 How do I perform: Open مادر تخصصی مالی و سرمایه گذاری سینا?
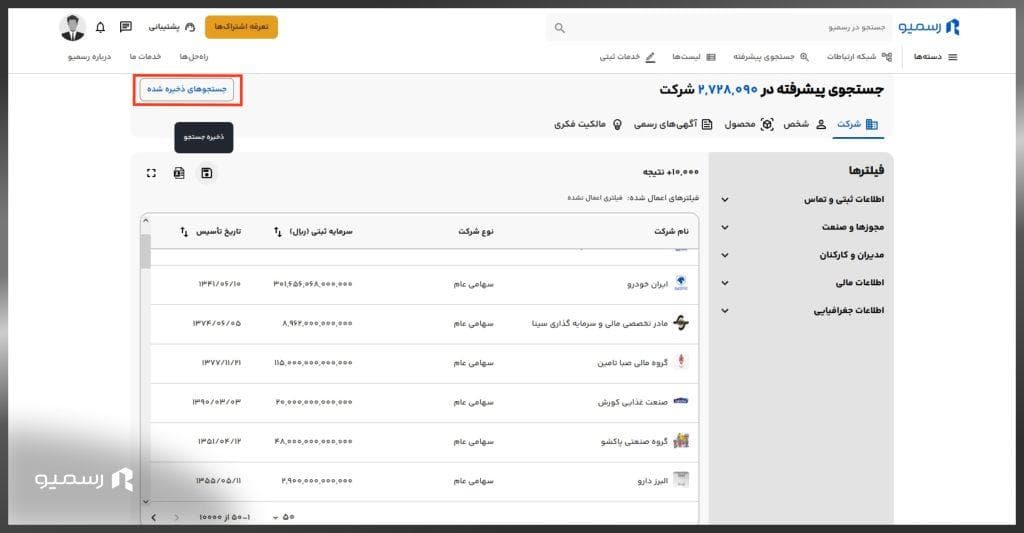point(424,324)
